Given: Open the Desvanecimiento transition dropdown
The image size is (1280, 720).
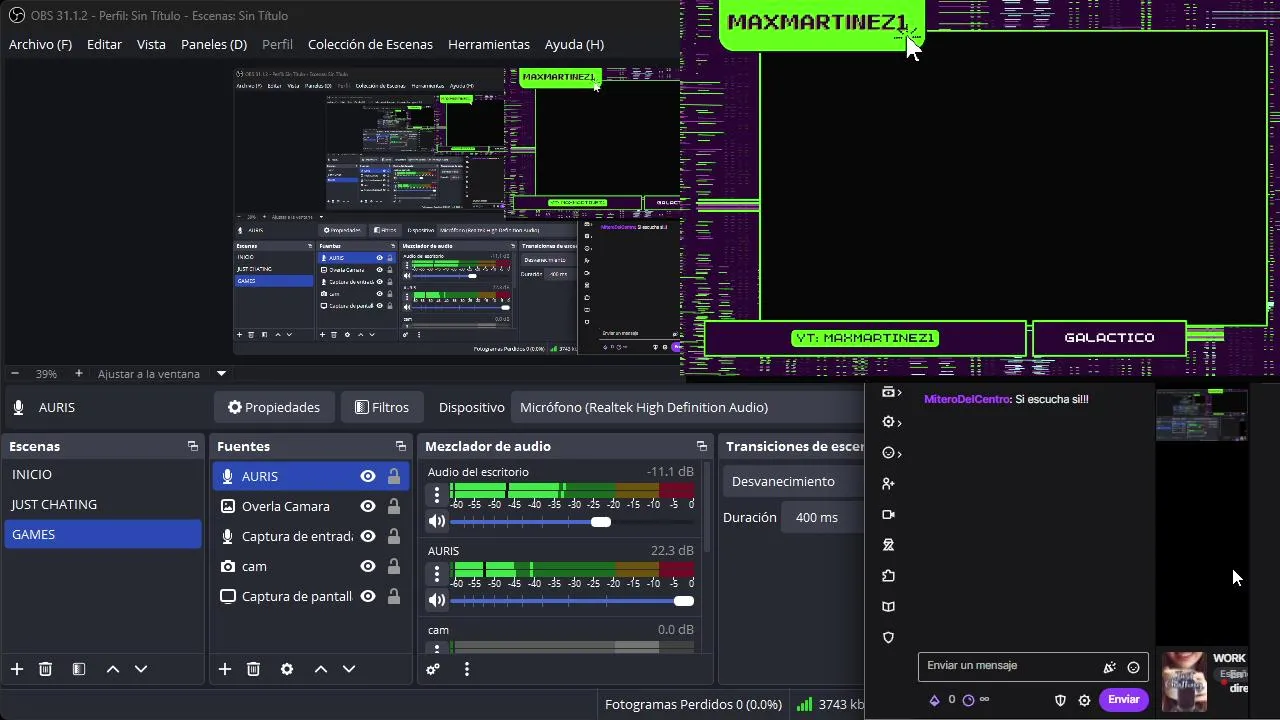Looking at the screenshot, I should [x=794, y=481].
